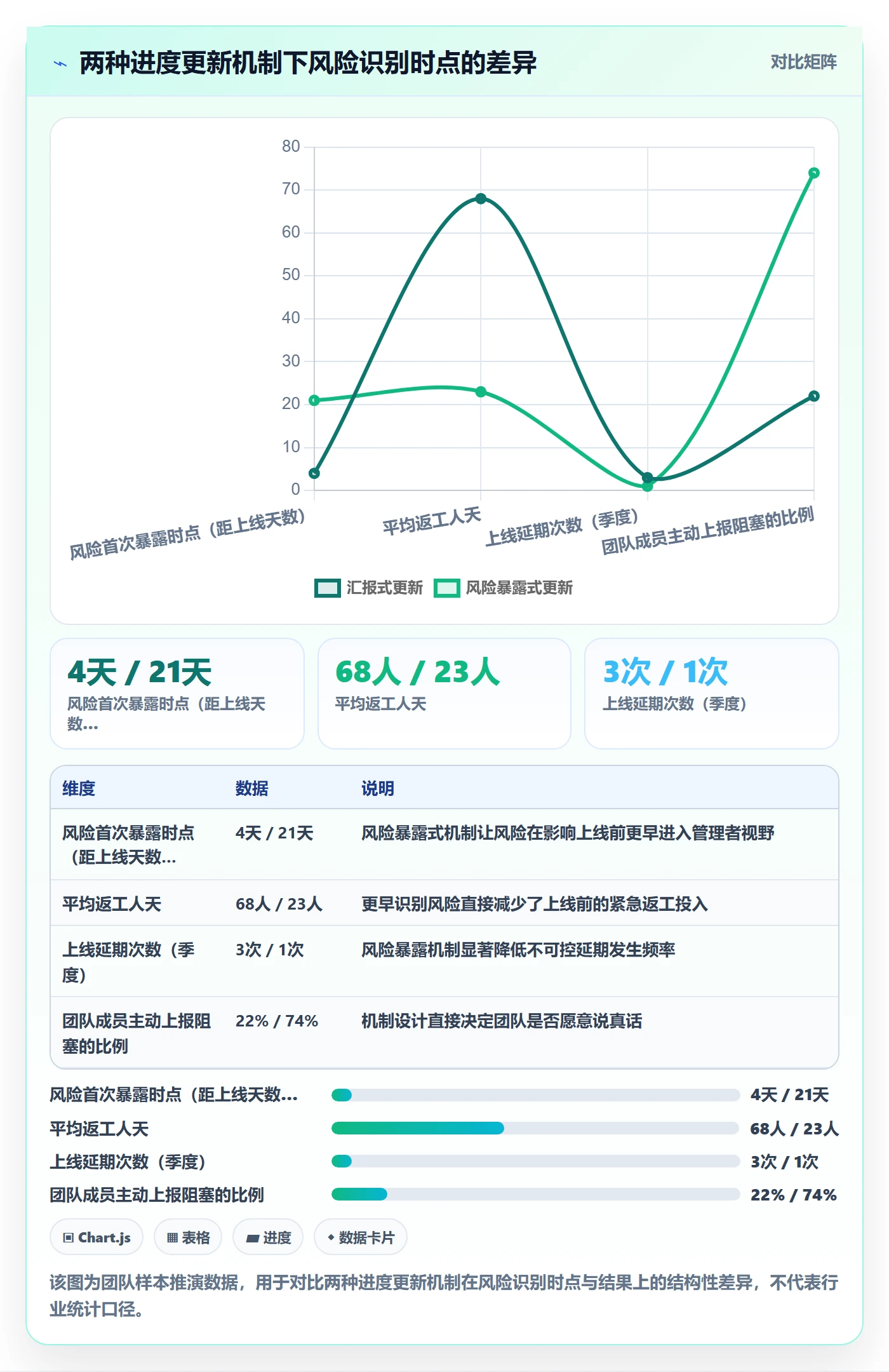Viewport: 889px width, 1372px height.
Task: Click text 机制设计直接决定团队是否愿意说真话
Action: [502, 1021]
